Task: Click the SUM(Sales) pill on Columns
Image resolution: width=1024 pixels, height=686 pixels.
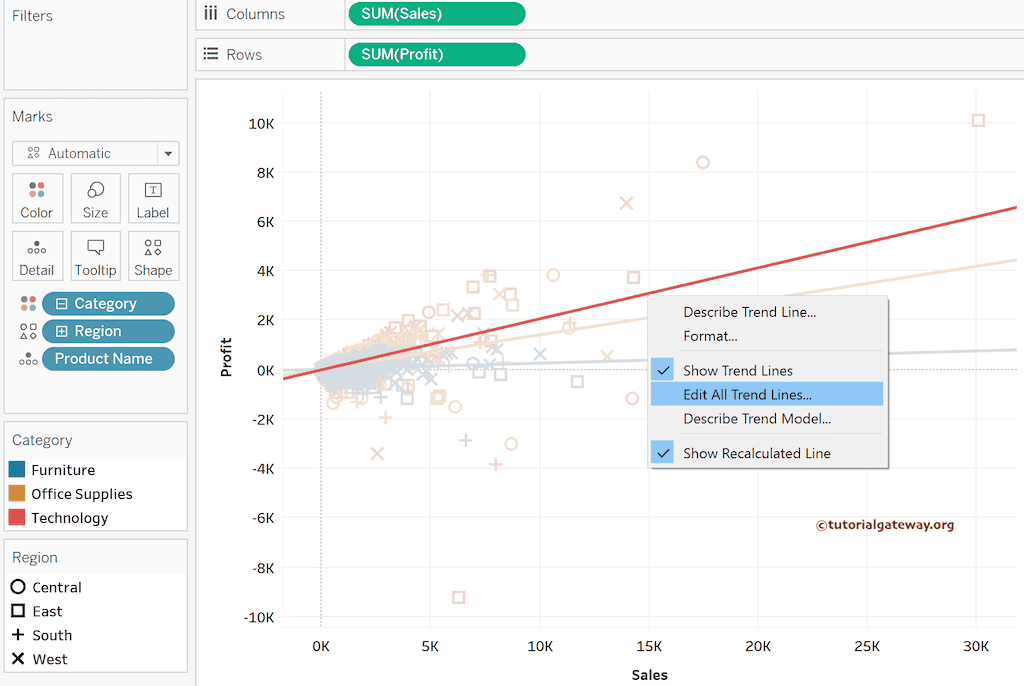Action: tap(436, 14)
